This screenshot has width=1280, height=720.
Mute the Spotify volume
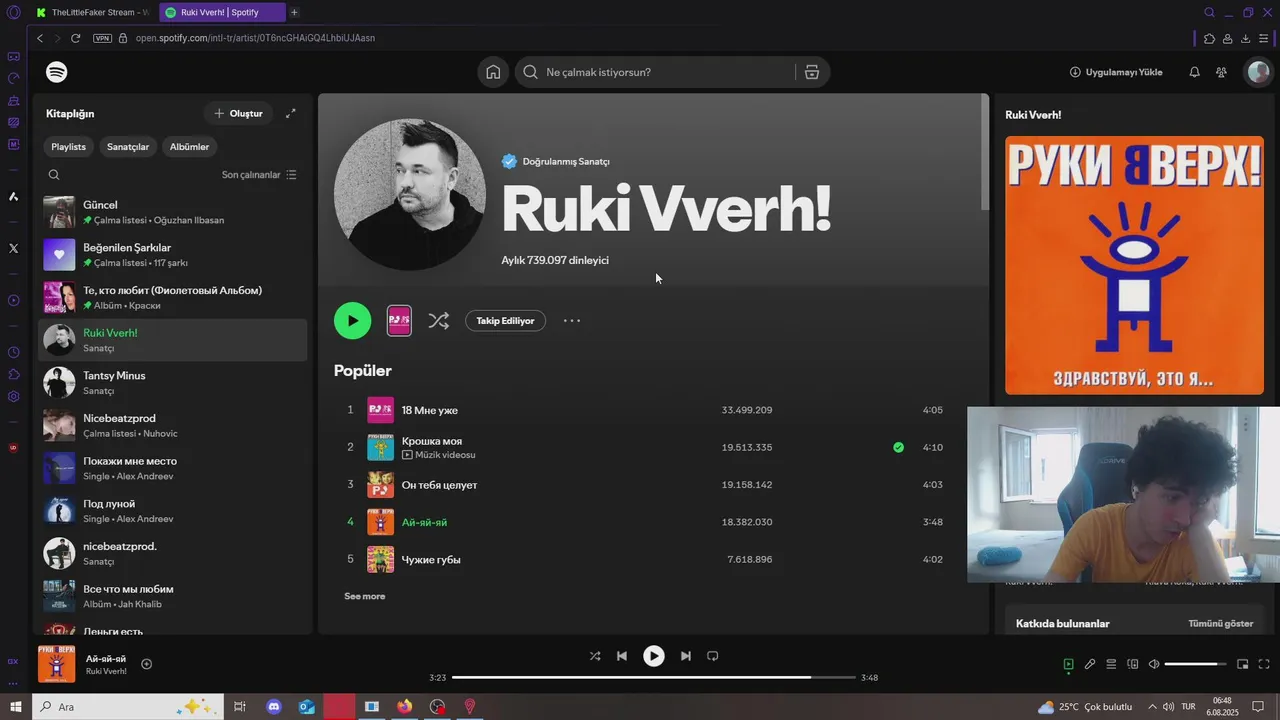coord(1153,664)
